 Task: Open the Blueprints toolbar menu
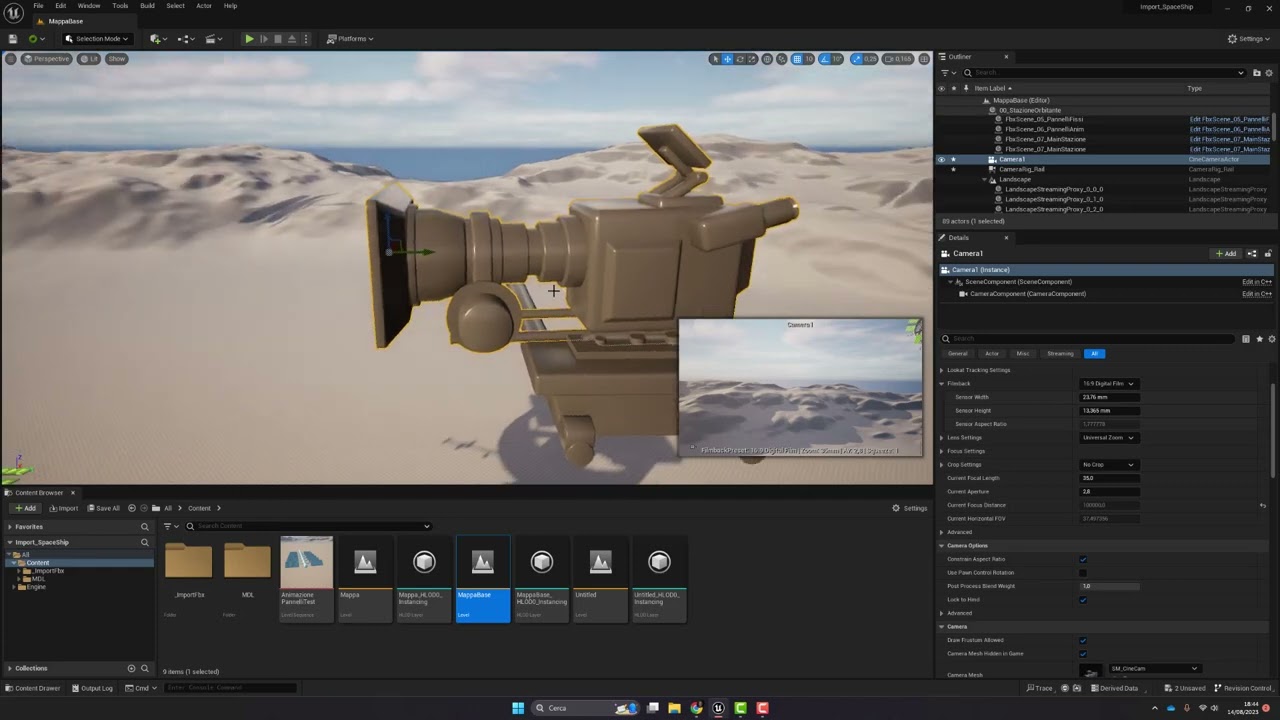pos(185,39)
